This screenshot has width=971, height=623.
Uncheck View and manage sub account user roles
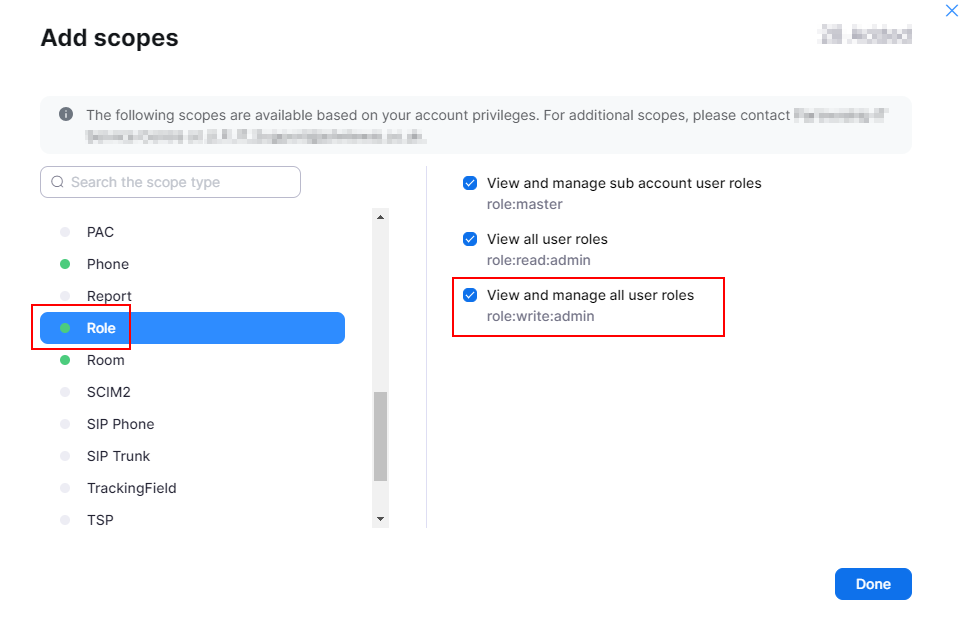point(470,183)
